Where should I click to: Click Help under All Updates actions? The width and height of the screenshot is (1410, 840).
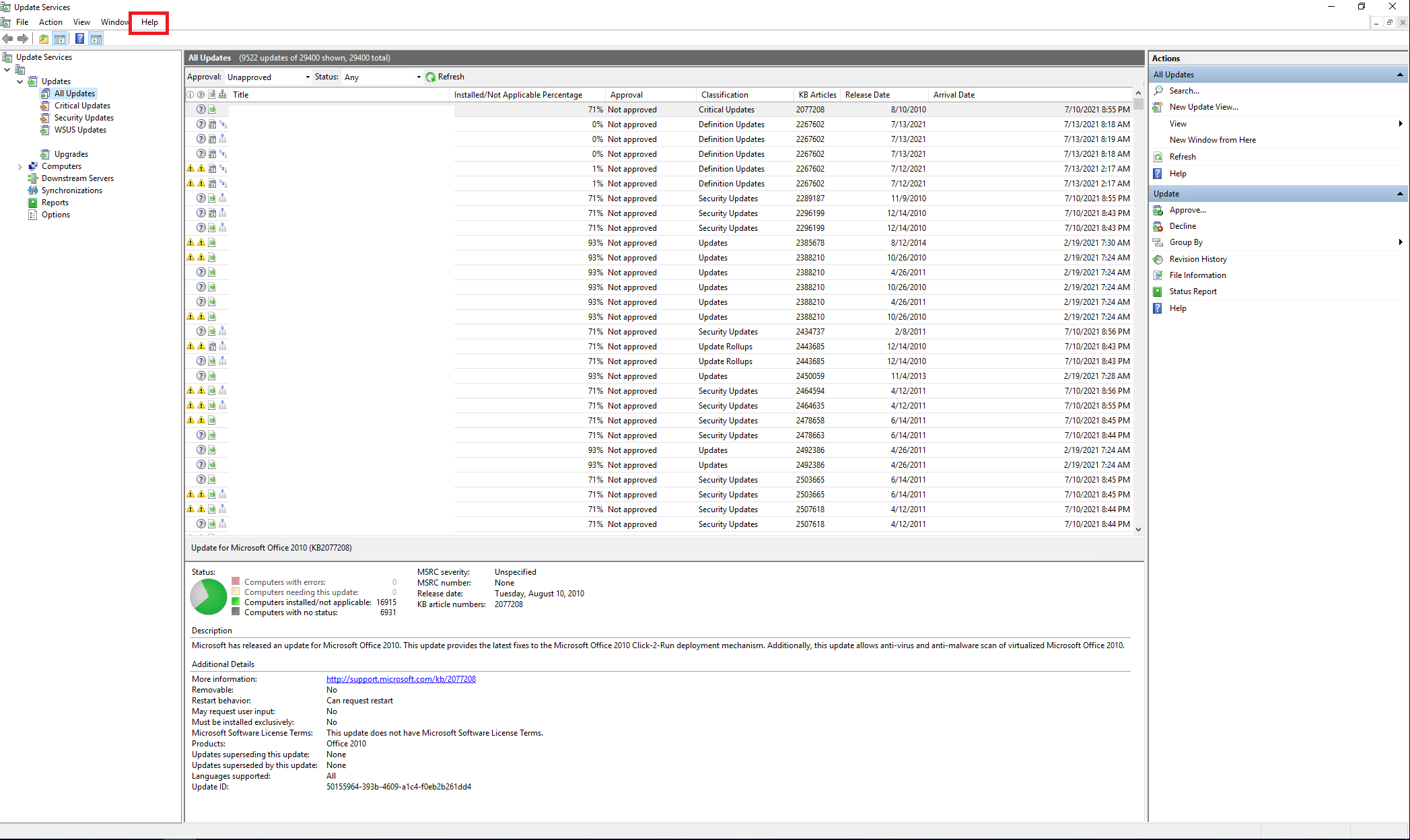pos(1178,174)
